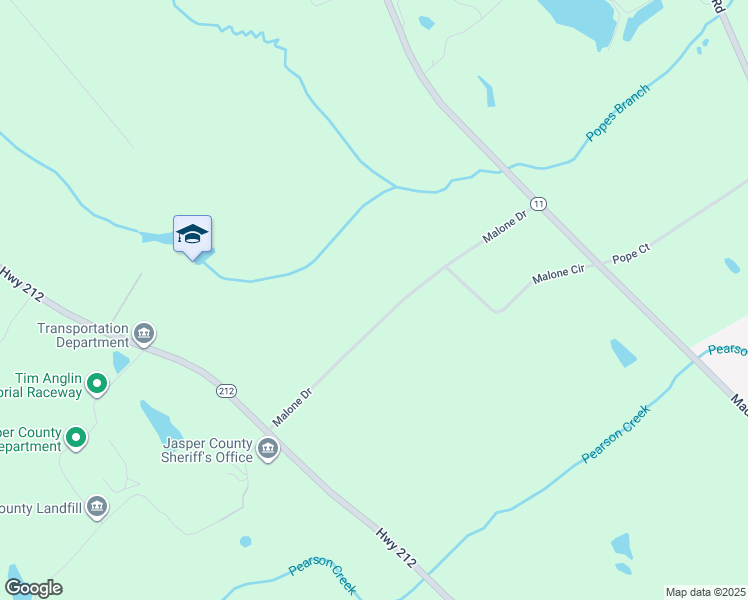Click the Malone Cir street label
This screenshot has height=600, width=748.
coord(558,274)
